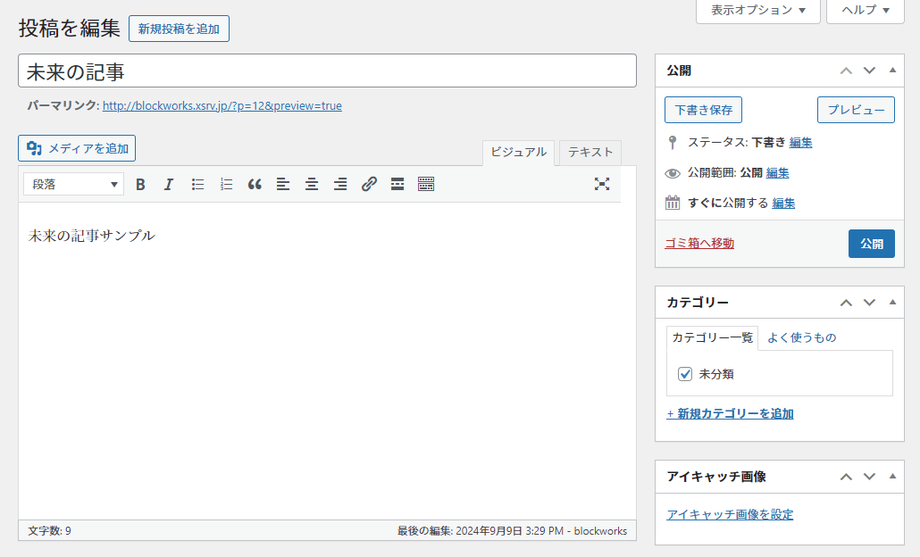Click the 新規カテゴリーを追加 link
The width and height of the screenshot is (920, 557).
click(730, 414)
